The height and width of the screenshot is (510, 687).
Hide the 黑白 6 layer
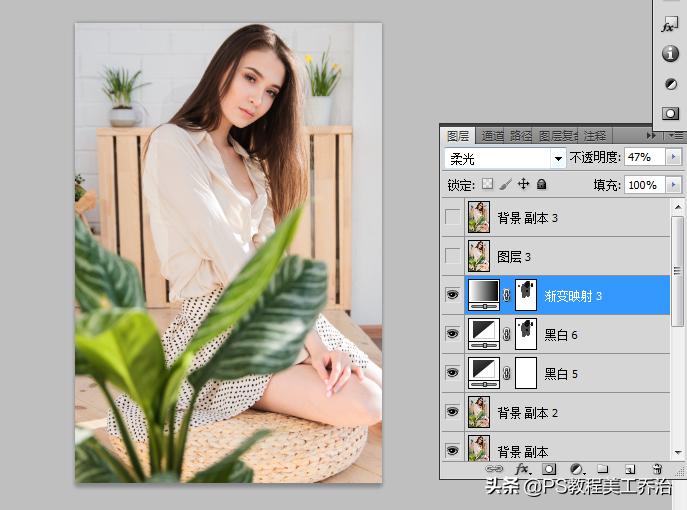coord(453,334)
